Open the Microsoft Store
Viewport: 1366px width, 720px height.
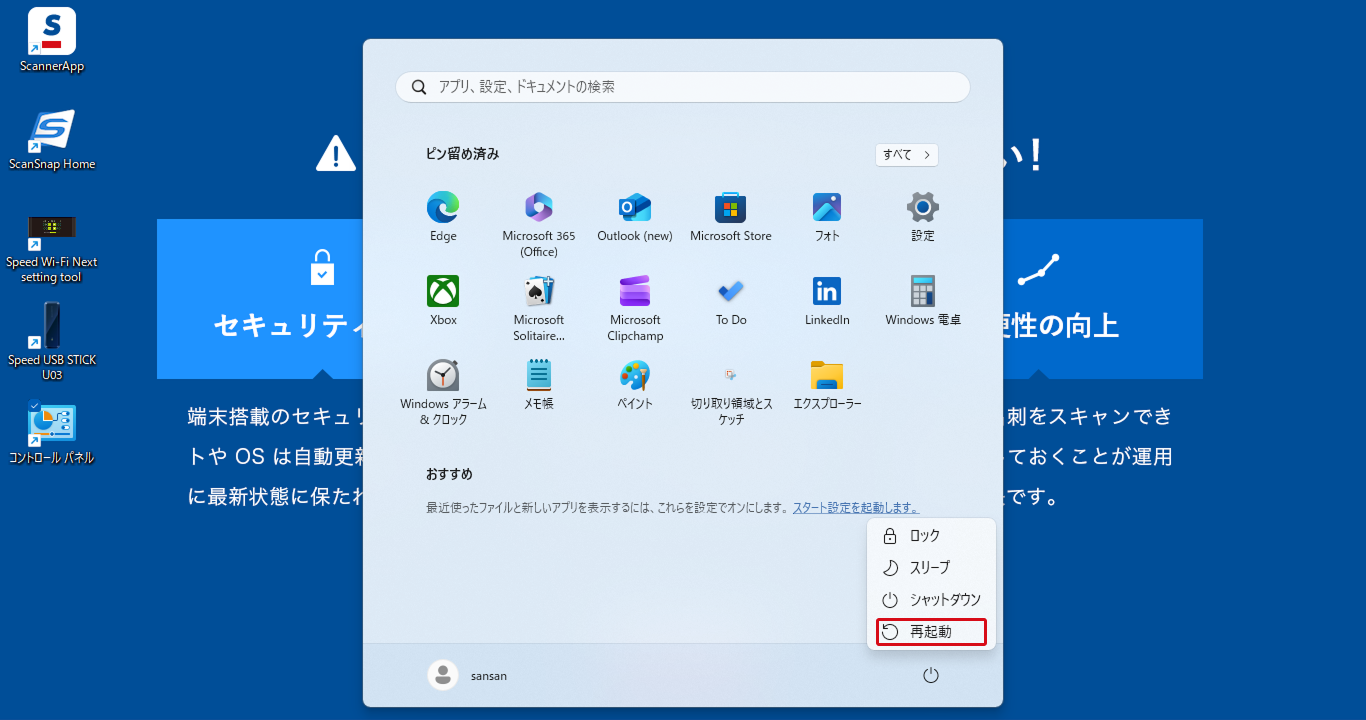[x=731, y=217]
